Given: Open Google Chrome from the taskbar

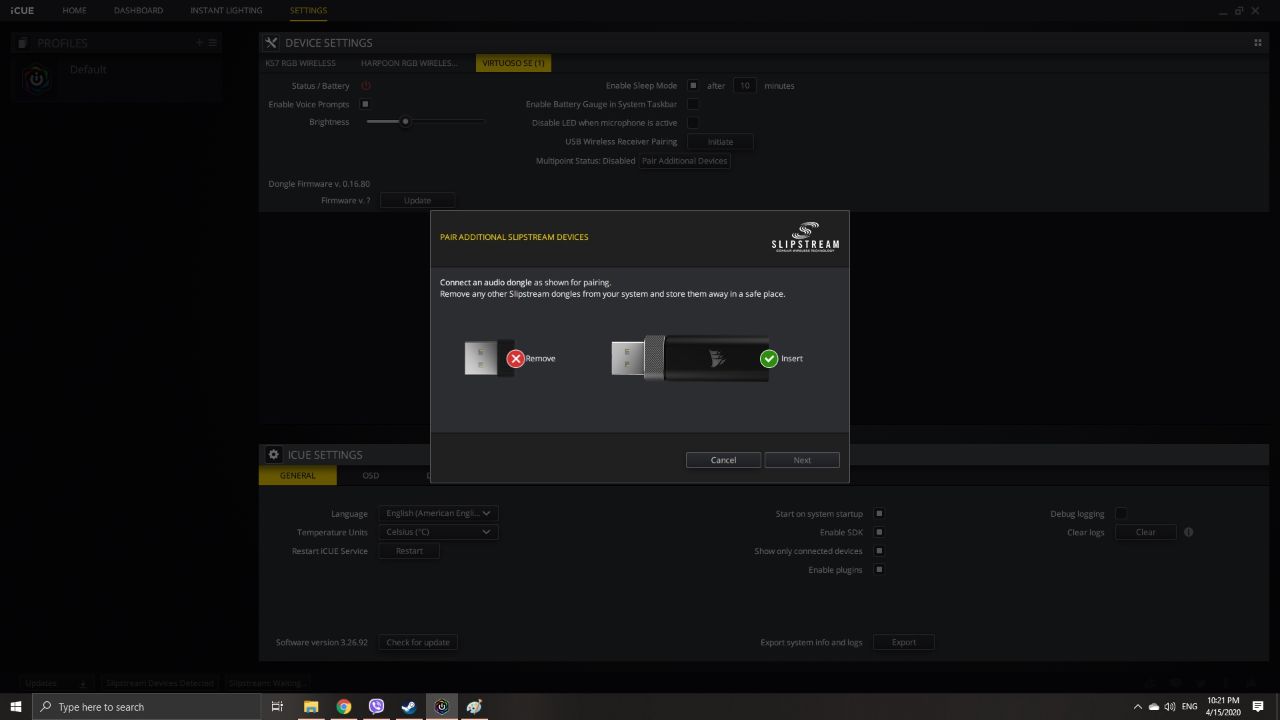Looking at the screenshot, I should click(343, 707).
